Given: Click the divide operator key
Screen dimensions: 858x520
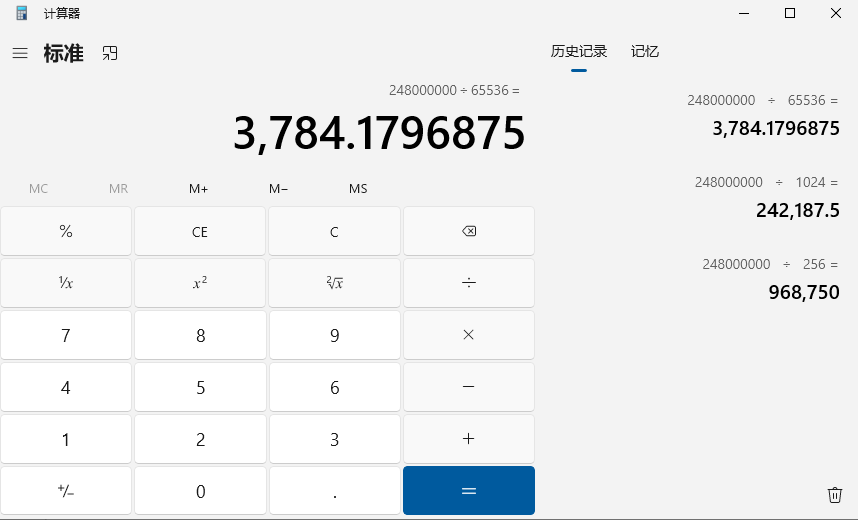Looking at the screenshot, I should [469, 283].
